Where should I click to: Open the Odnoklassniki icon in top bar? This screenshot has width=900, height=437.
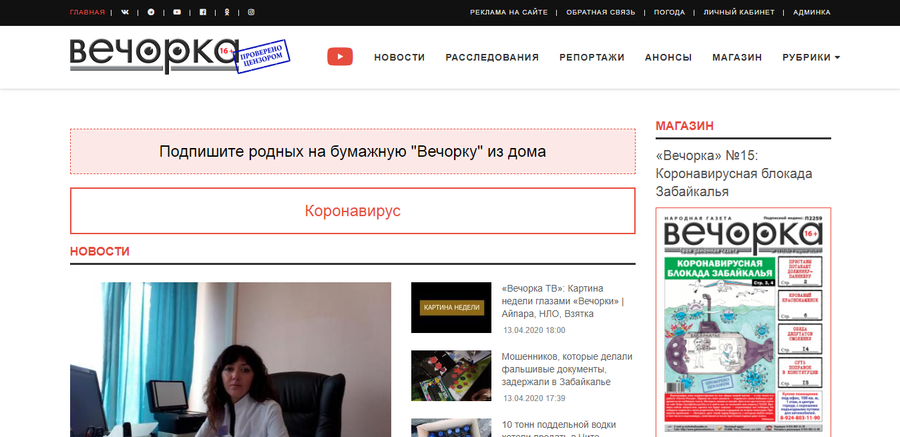[227, 12]
